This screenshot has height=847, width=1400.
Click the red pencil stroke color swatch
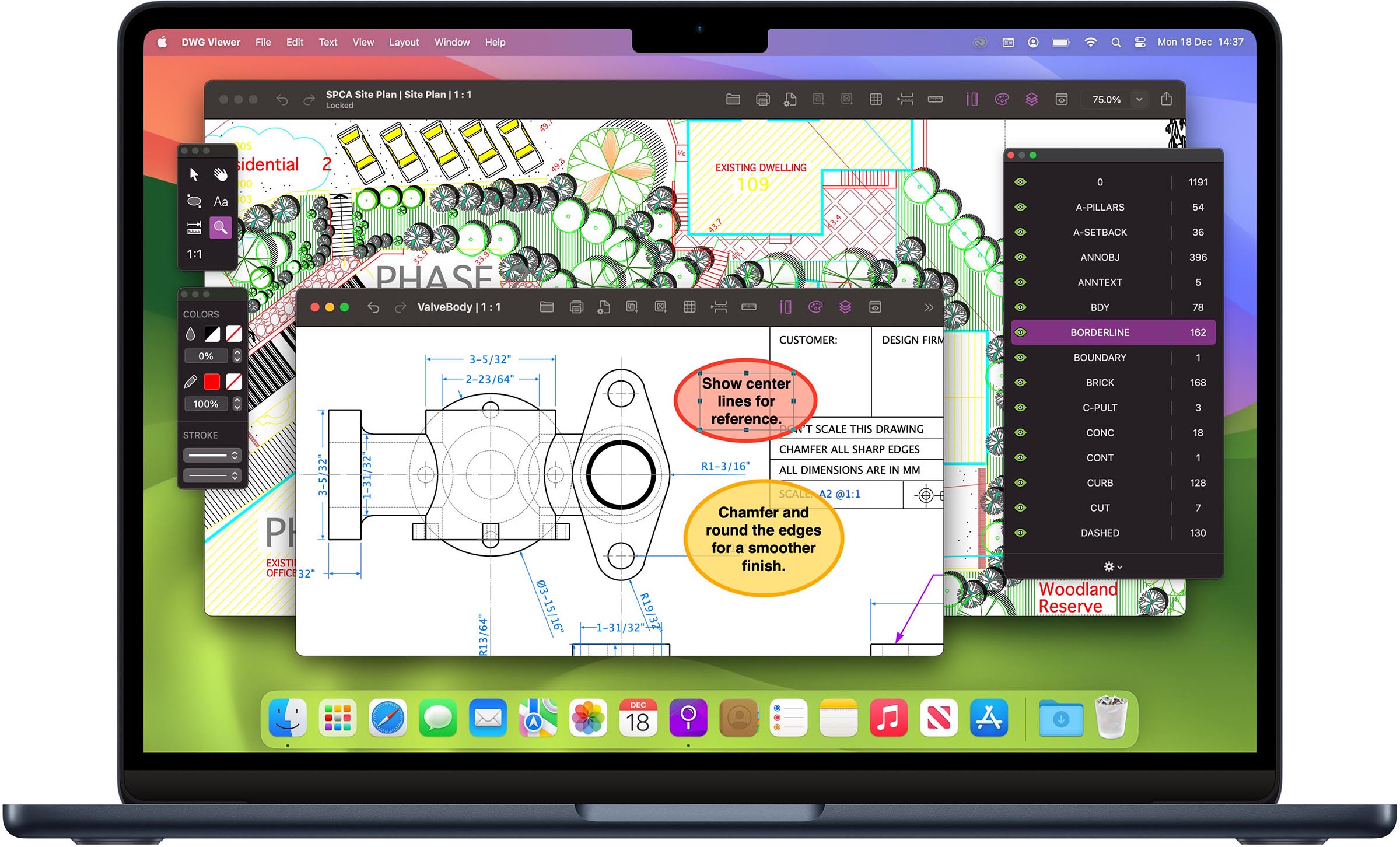[x=212, y=381]
